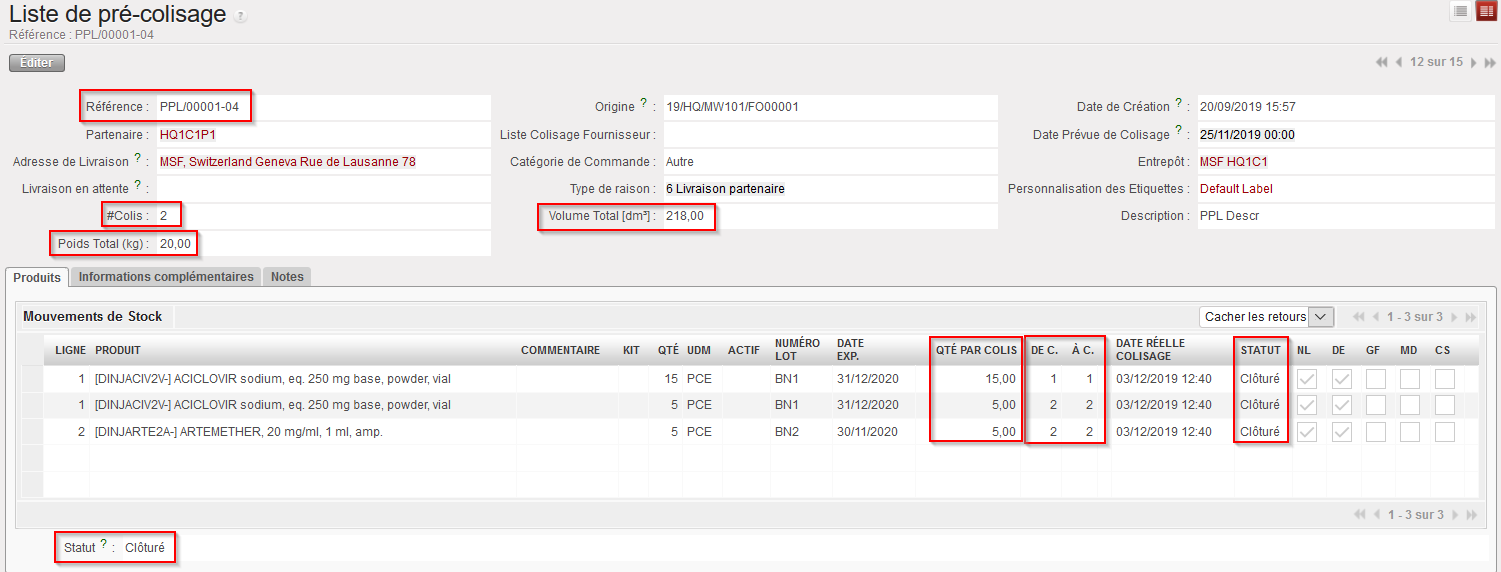Go to previous record before 12 sur 15
The width and height of the screenshot is (1501, 572).
pyautogui.click(x=1399, y=62)
